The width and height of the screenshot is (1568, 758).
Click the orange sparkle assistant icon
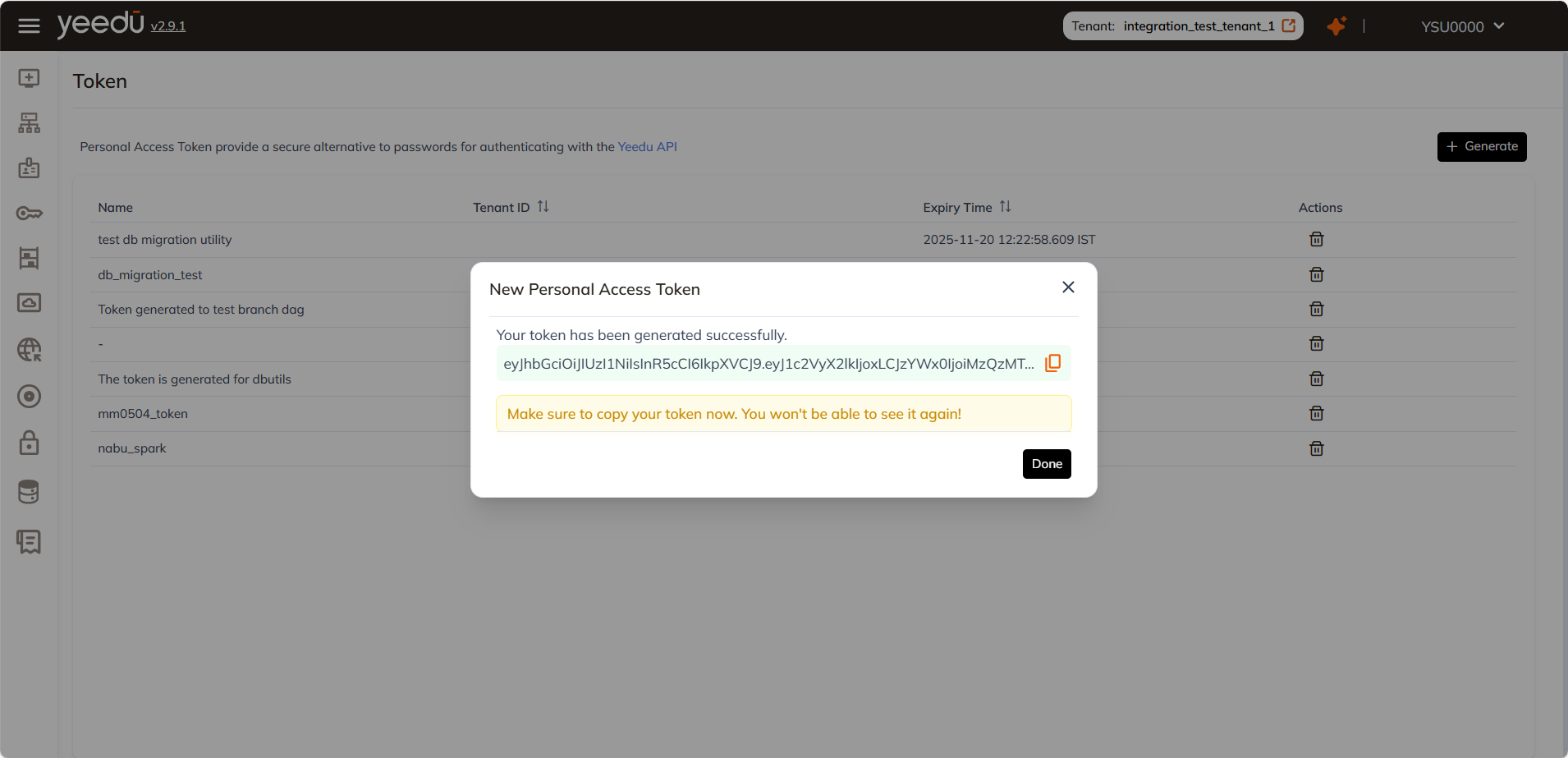pos(1336,26)
